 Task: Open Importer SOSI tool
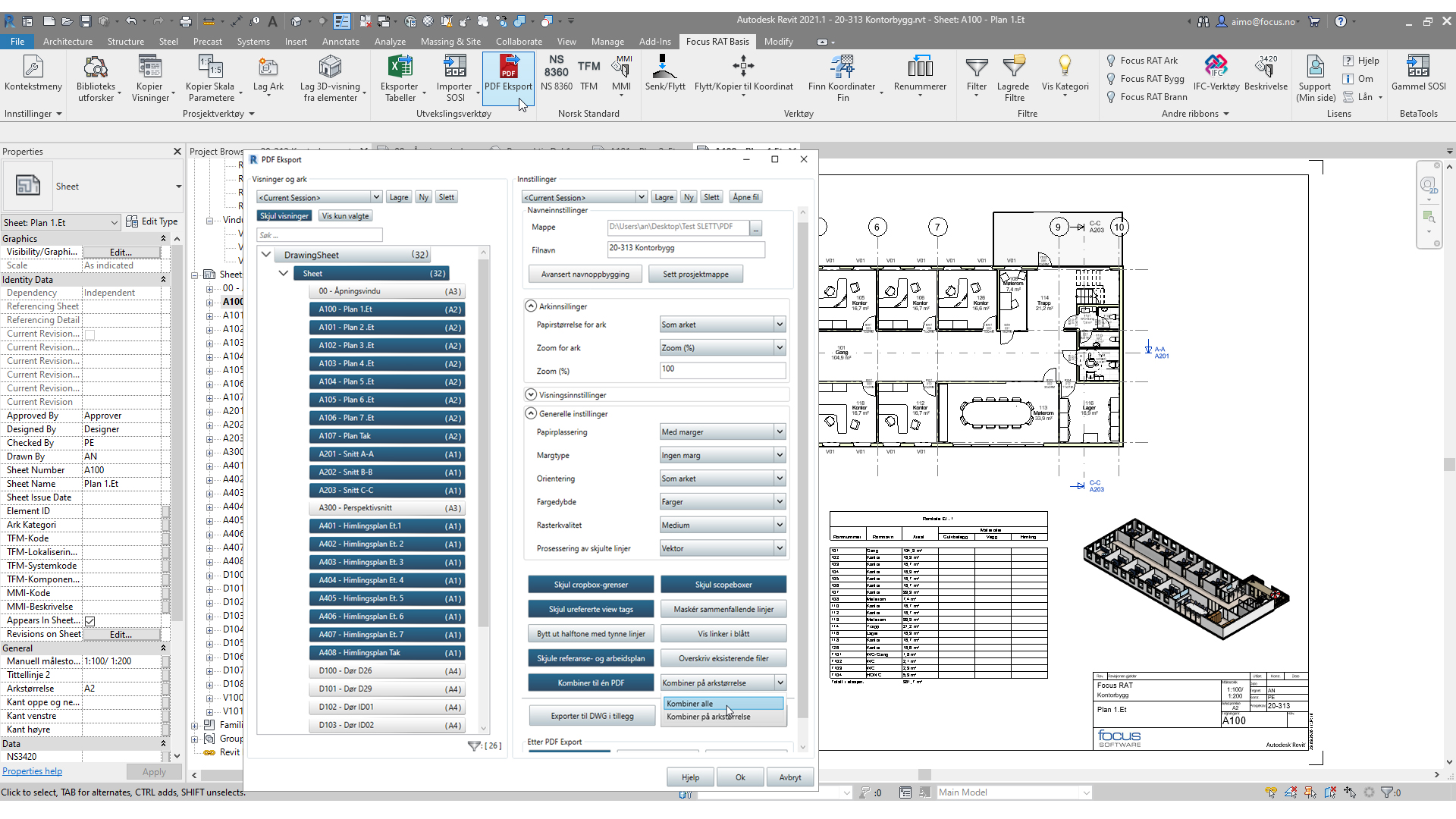pos(455,79)
